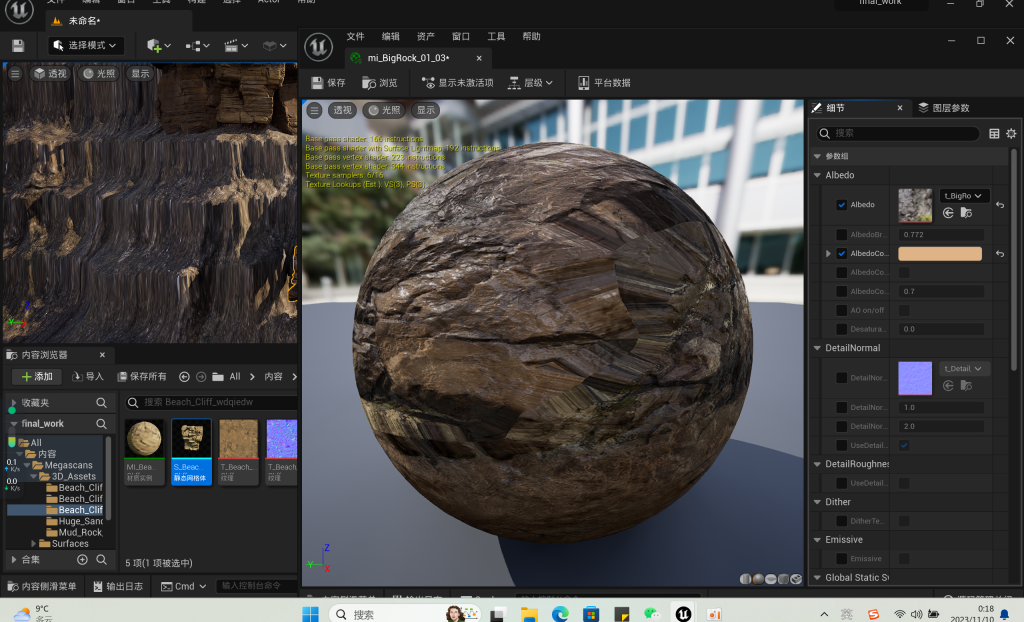The image size is (1024, 622).
Task: Open the 选择模式 dropdown
Action: click(85, 46)
